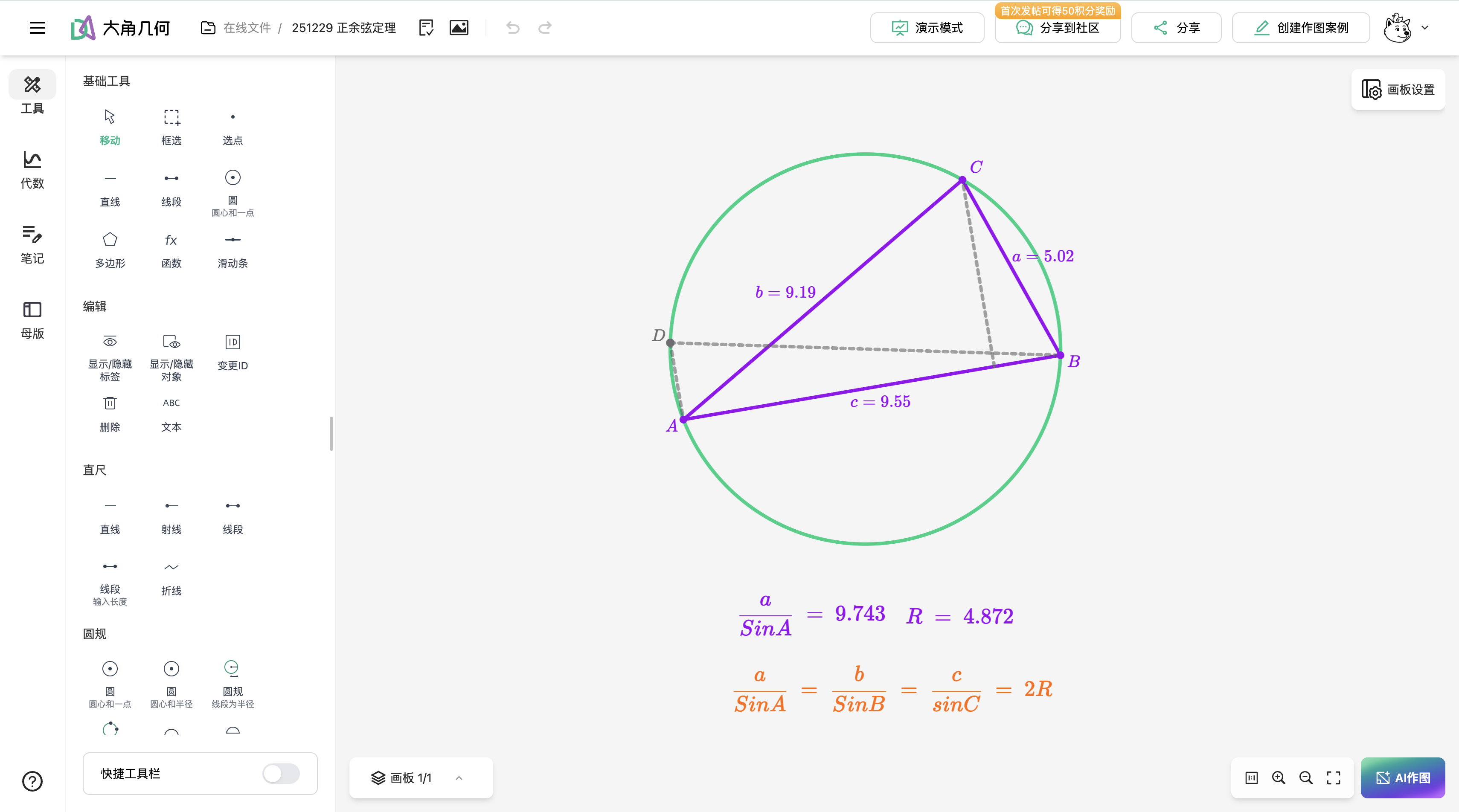The height and width of the screenshot is (812, 1459).
Task: Click the tool panel scrollbar
Action: (331, 433)
